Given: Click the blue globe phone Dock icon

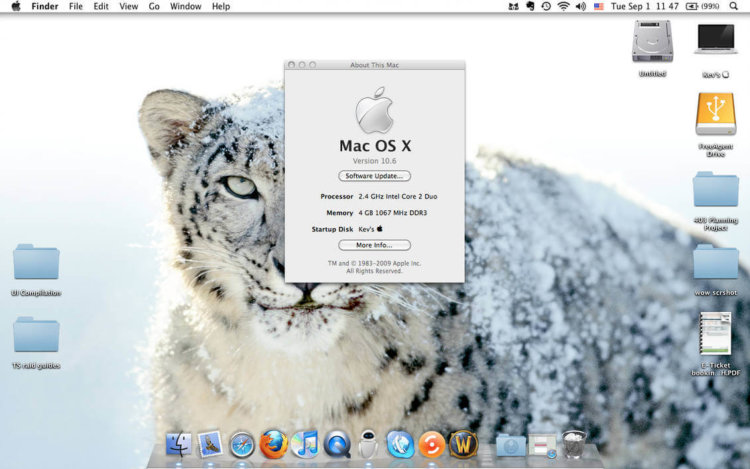Looking at the screenshot, I should 400,444.
